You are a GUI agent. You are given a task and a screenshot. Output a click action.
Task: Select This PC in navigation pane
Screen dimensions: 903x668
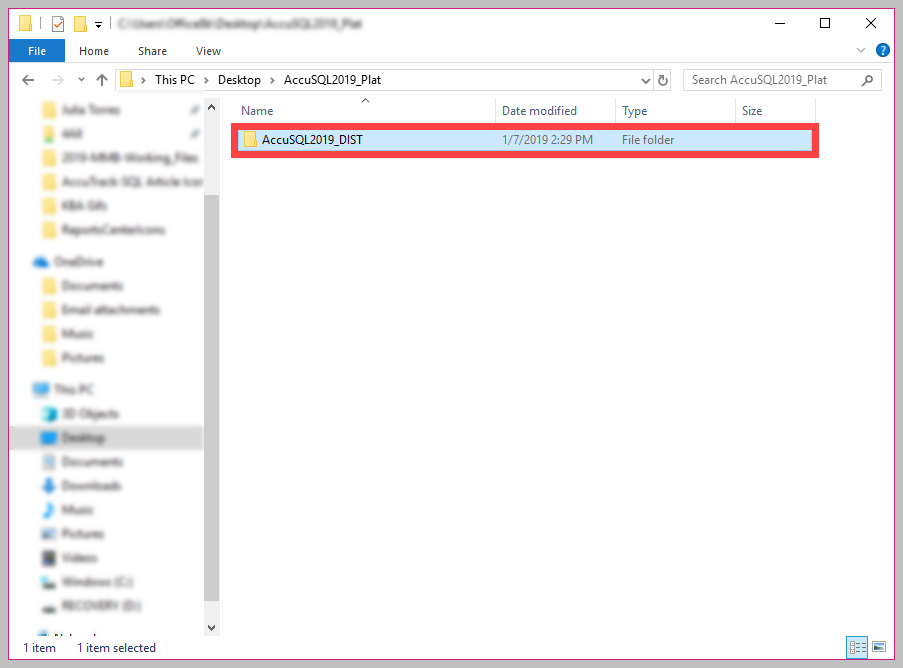[x=74, y=390]
